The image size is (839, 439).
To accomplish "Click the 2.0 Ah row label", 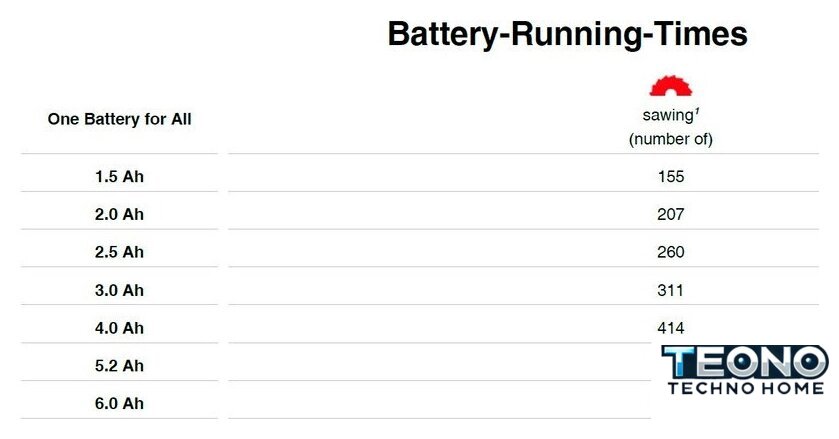I will pos(120,215).
